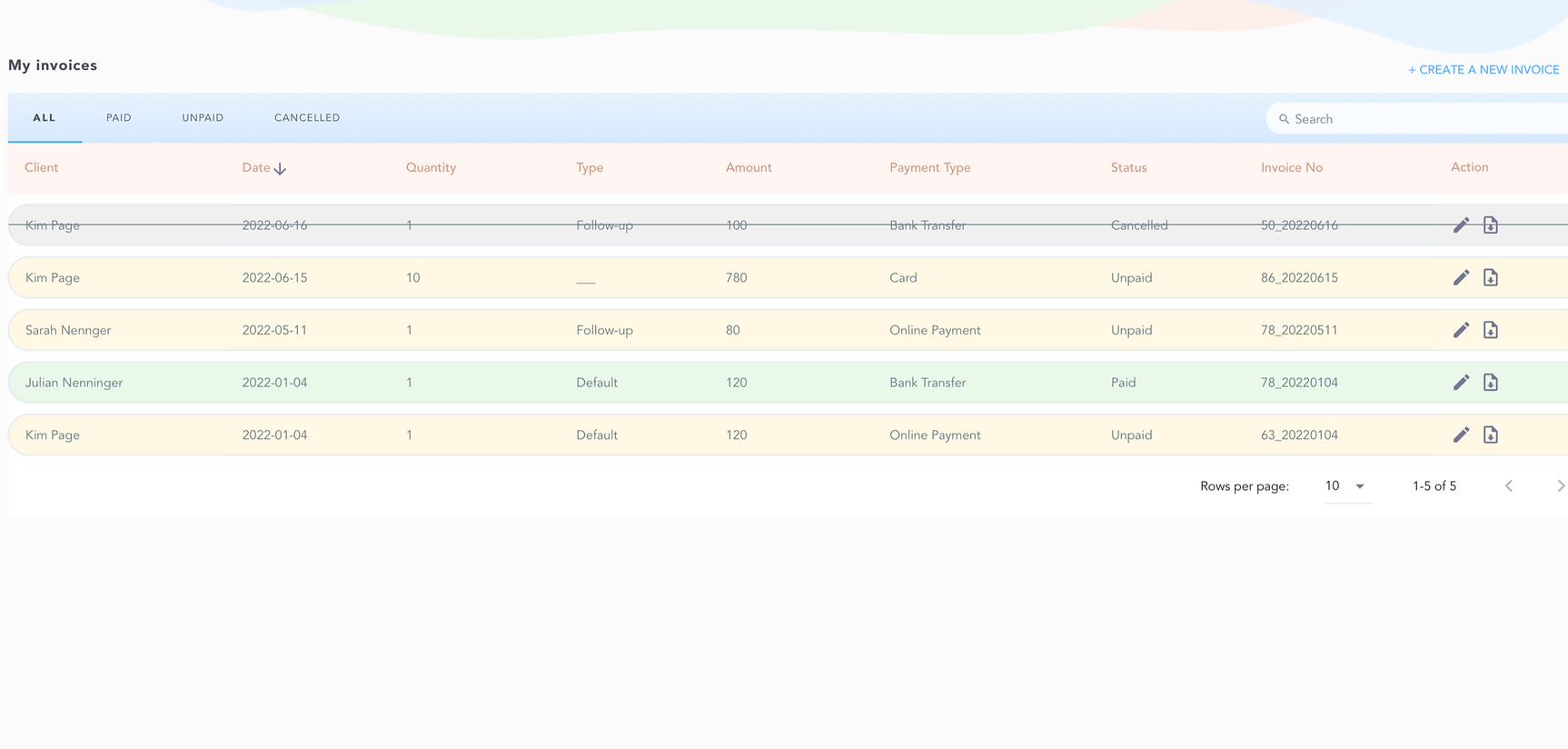Sort by the Invoice No column header
Image resolution: width=1568 pixels, height=749 pixels.
pos(1292,167)
